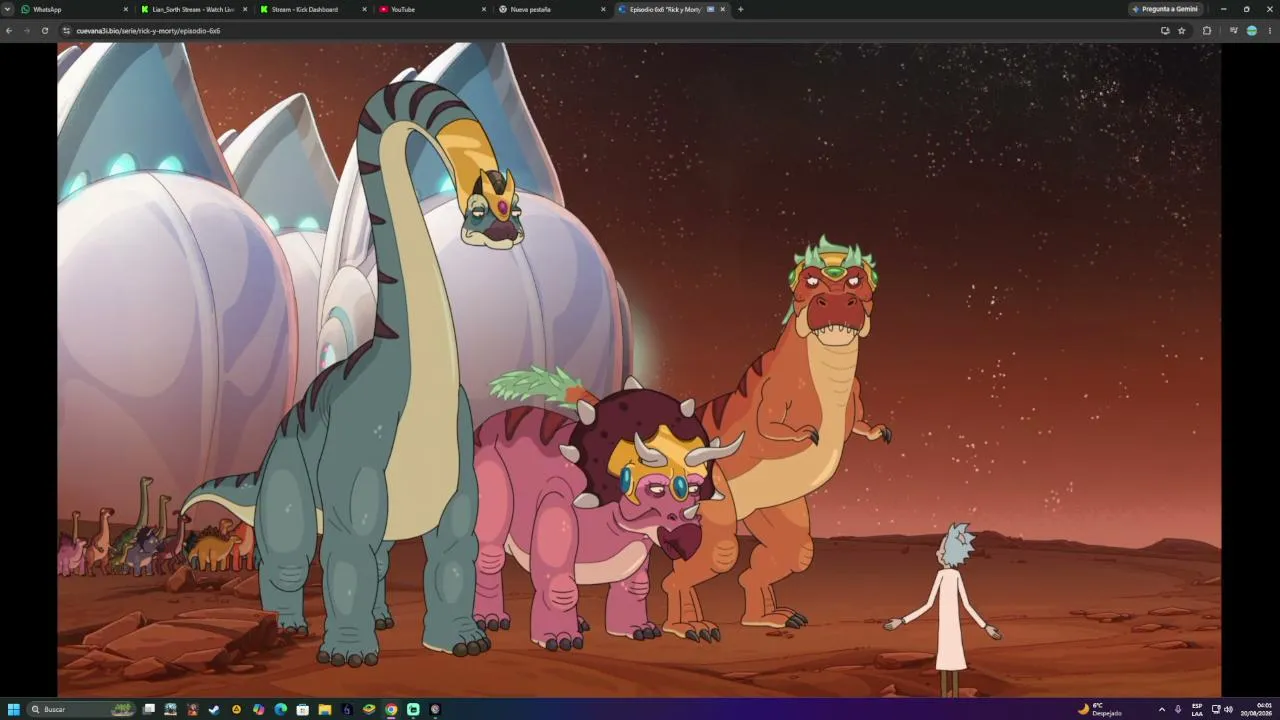1280x720 pixels.
Task: Close the YouTube tab
Action: (x=483, y=9)
